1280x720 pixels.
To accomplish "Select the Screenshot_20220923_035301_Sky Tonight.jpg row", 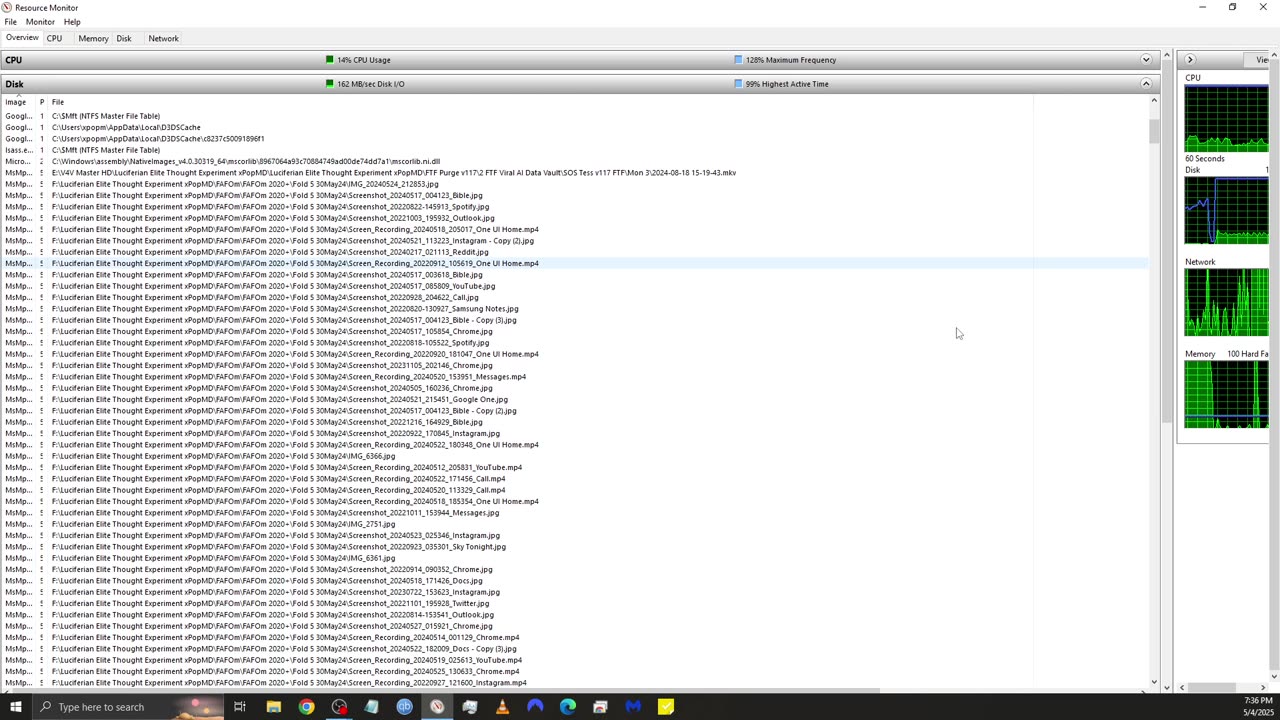I will click(575, 547).
